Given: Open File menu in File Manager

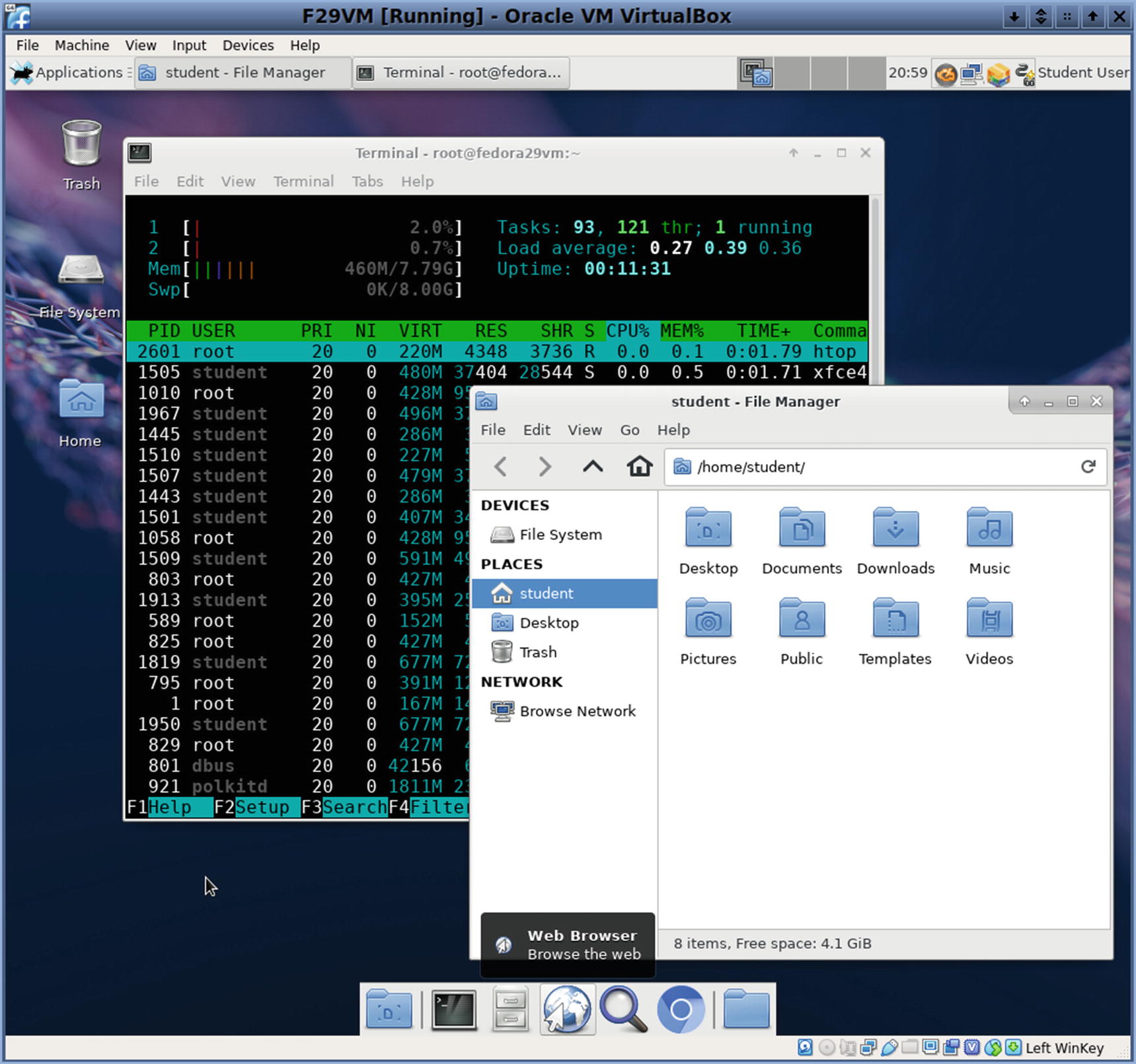Looking at the screenshot, I should click(x=493, y=430).
